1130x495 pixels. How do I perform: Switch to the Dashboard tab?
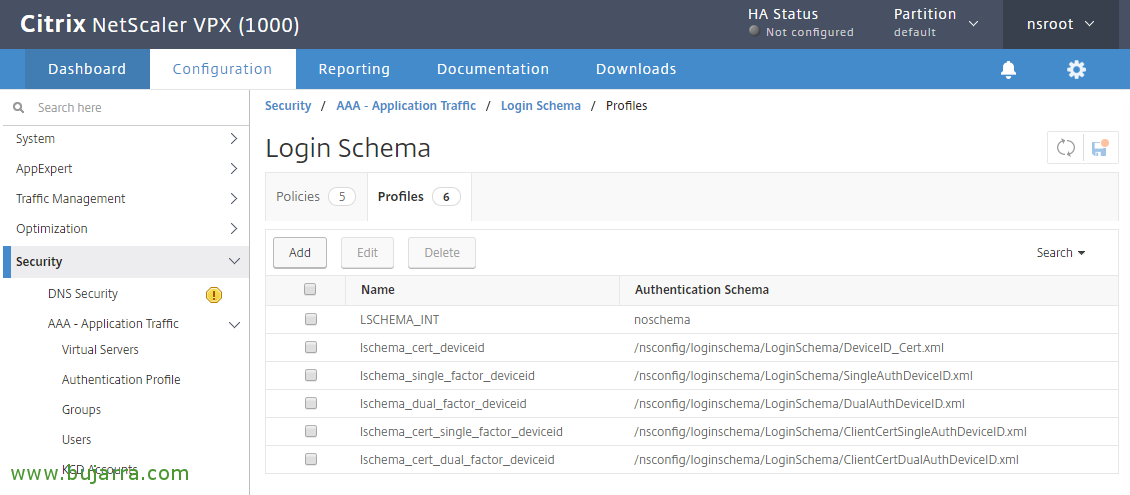(87, 69)
